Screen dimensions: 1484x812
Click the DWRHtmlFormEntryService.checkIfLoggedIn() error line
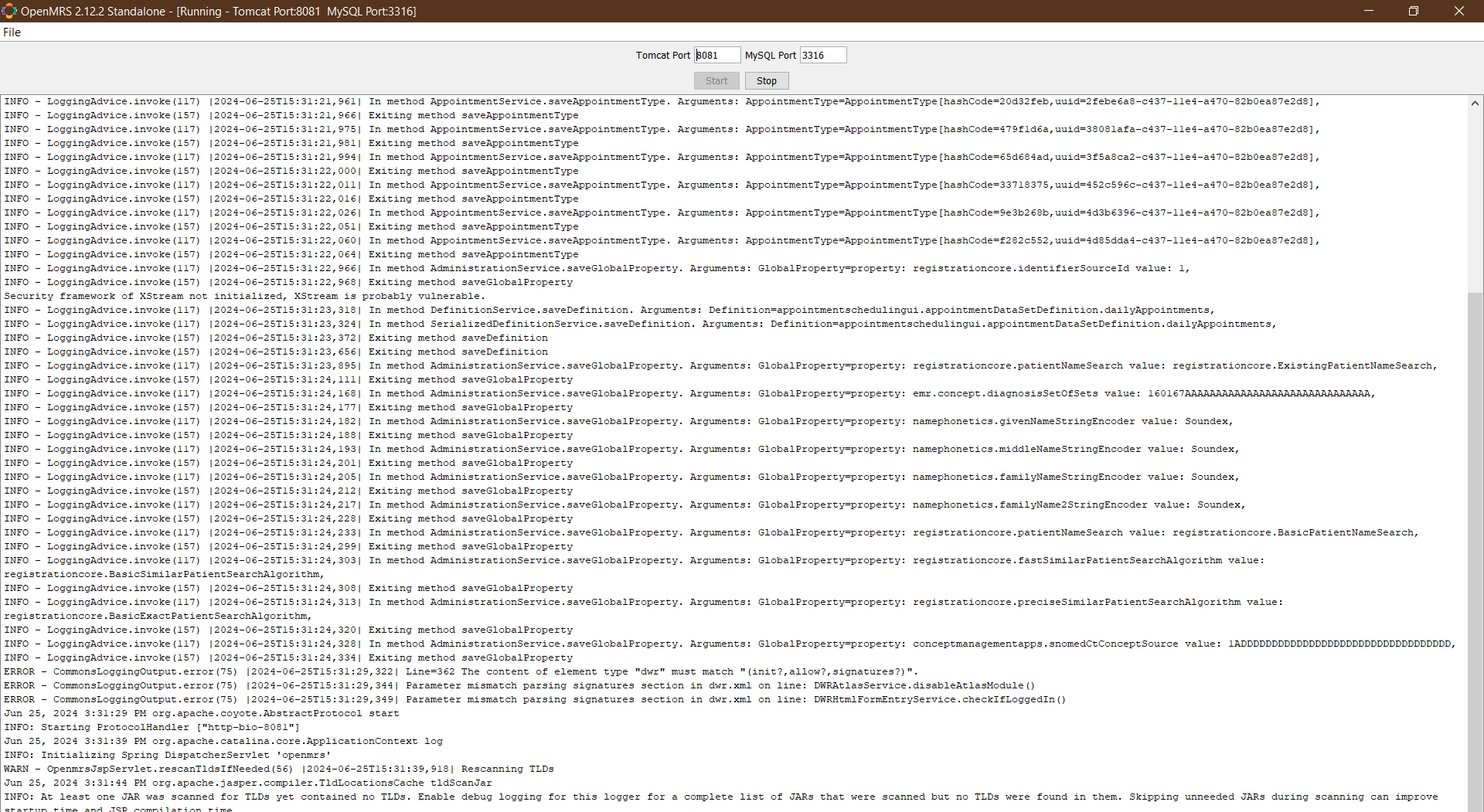(x=535, y=700)
